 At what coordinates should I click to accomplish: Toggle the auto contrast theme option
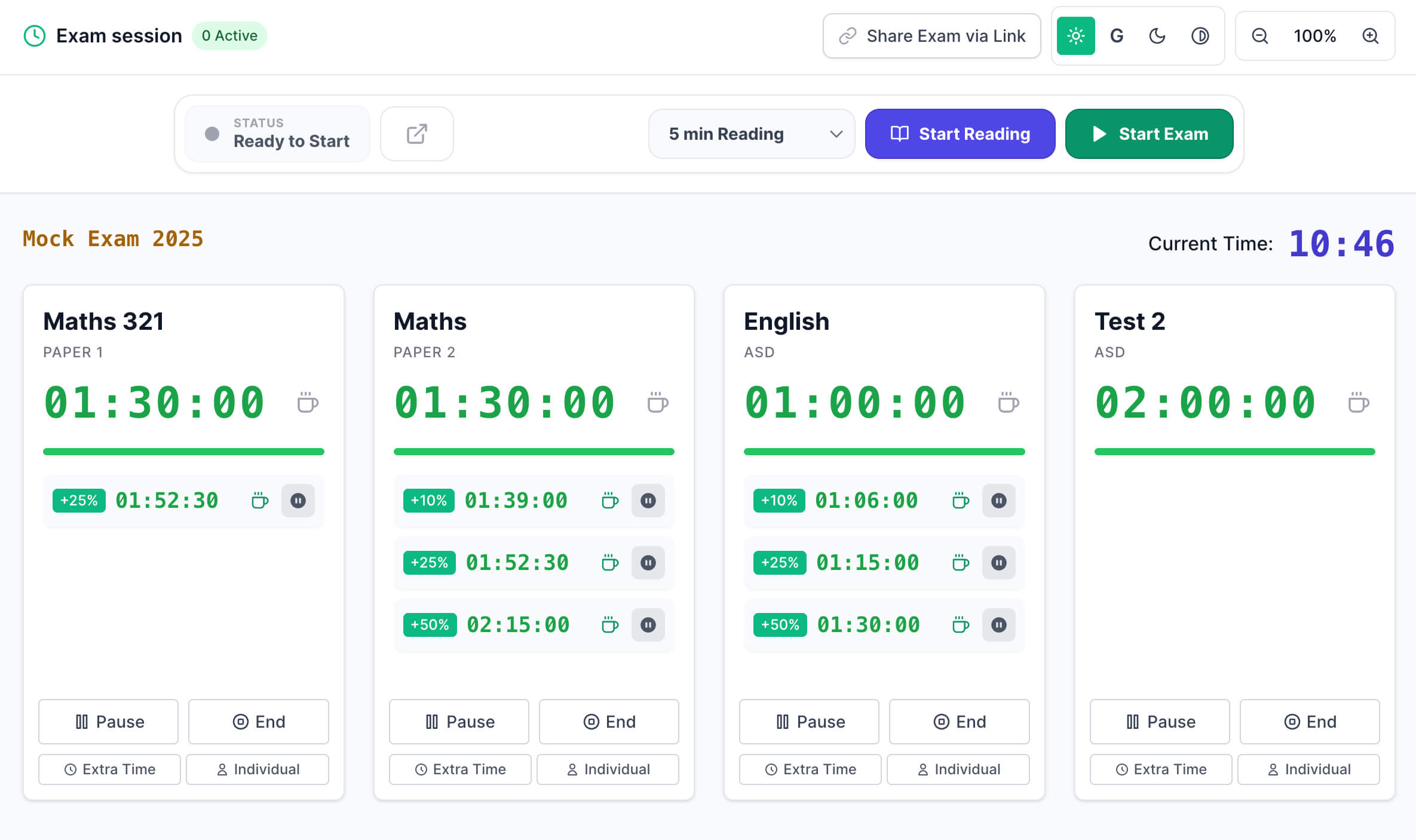click(x=1200, y=36)
